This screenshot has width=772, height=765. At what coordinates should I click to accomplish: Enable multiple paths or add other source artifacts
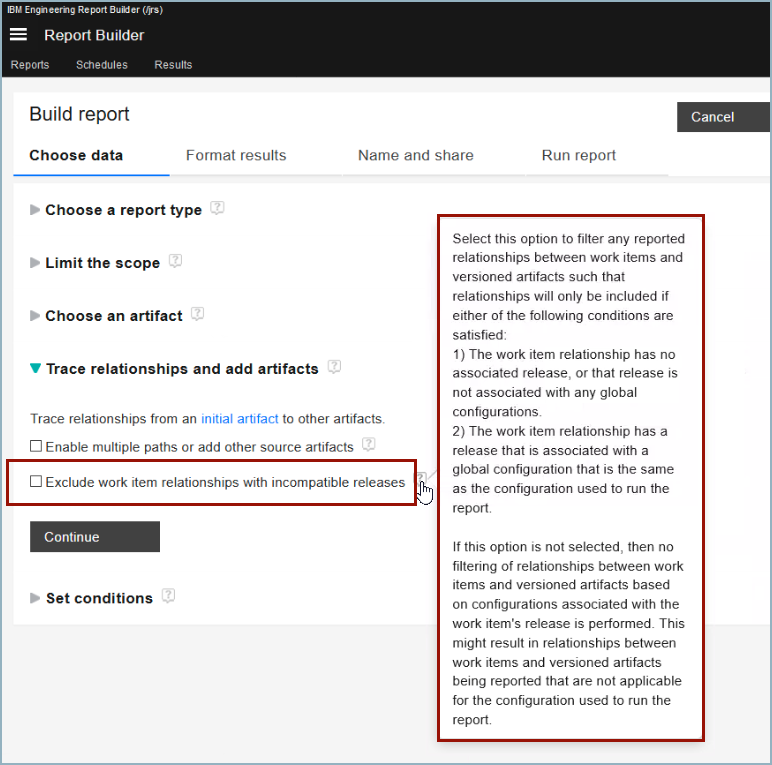point(36,446)
